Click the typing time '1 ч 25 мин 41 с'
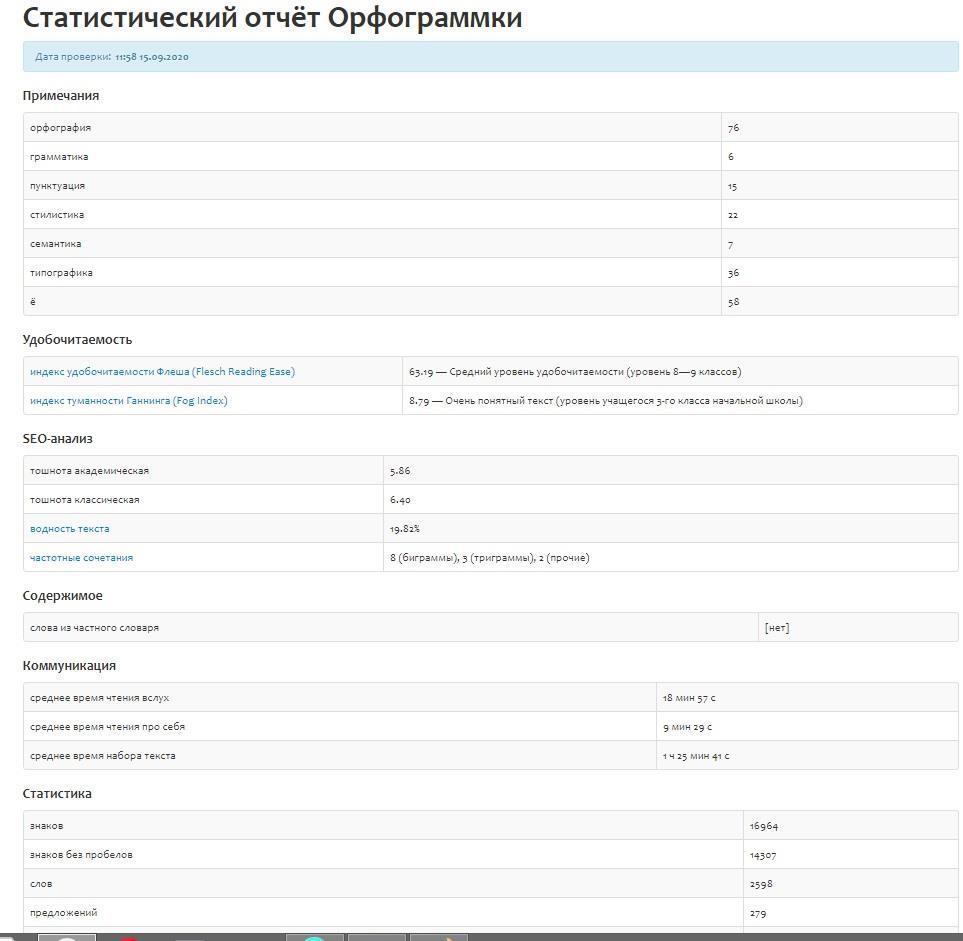 (x=695, y=756)
